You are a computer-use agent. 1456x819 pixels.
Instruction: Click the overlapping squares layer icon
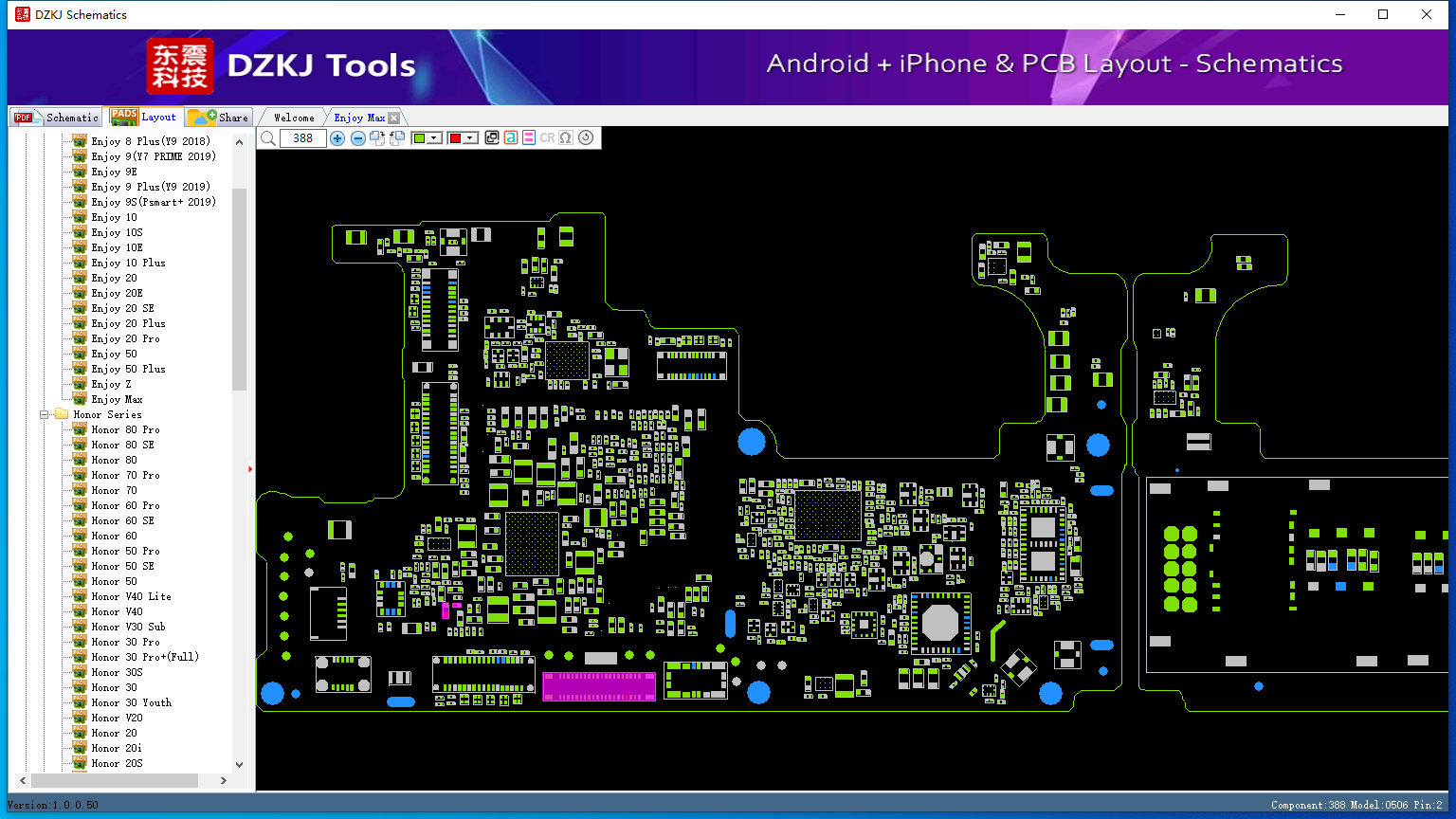492,138
